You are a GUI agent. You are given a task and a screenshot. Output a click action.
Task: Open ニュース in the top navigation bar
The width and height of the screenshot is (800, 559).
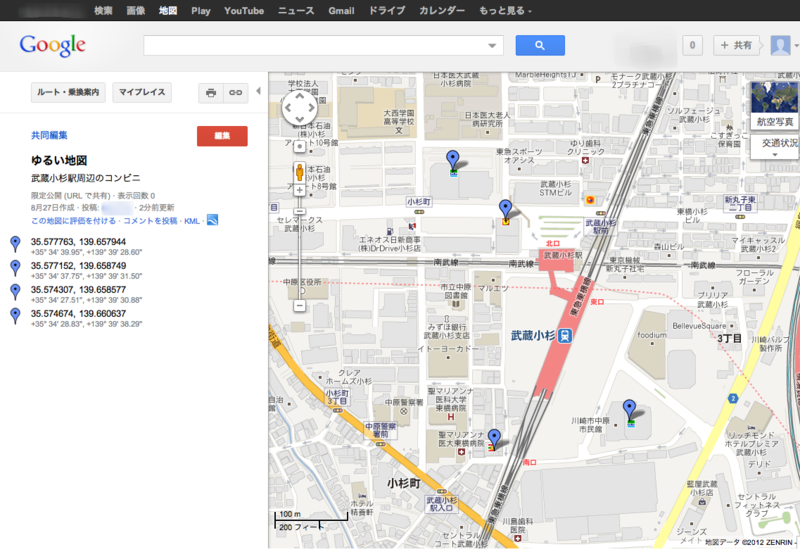(296, 10)
